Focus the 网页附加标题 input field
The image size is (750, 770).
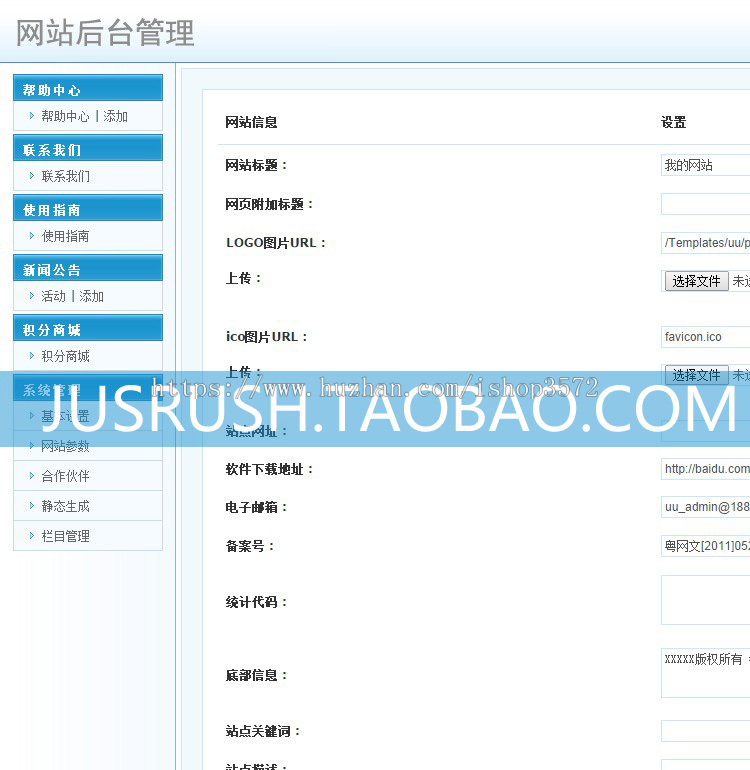point(705,204)
